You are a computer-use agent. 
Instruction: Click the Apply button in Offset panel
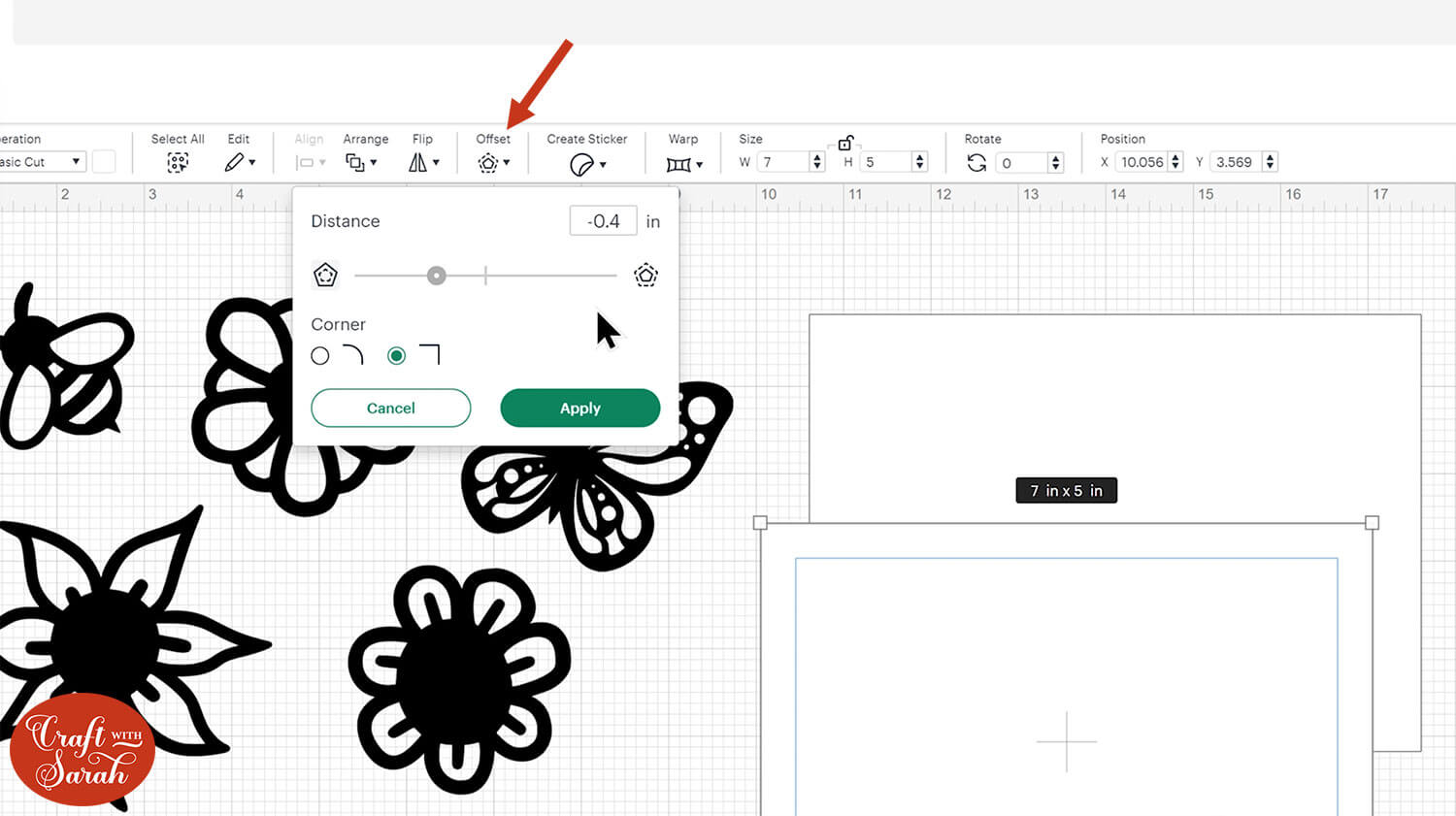(x=580, y=408)
